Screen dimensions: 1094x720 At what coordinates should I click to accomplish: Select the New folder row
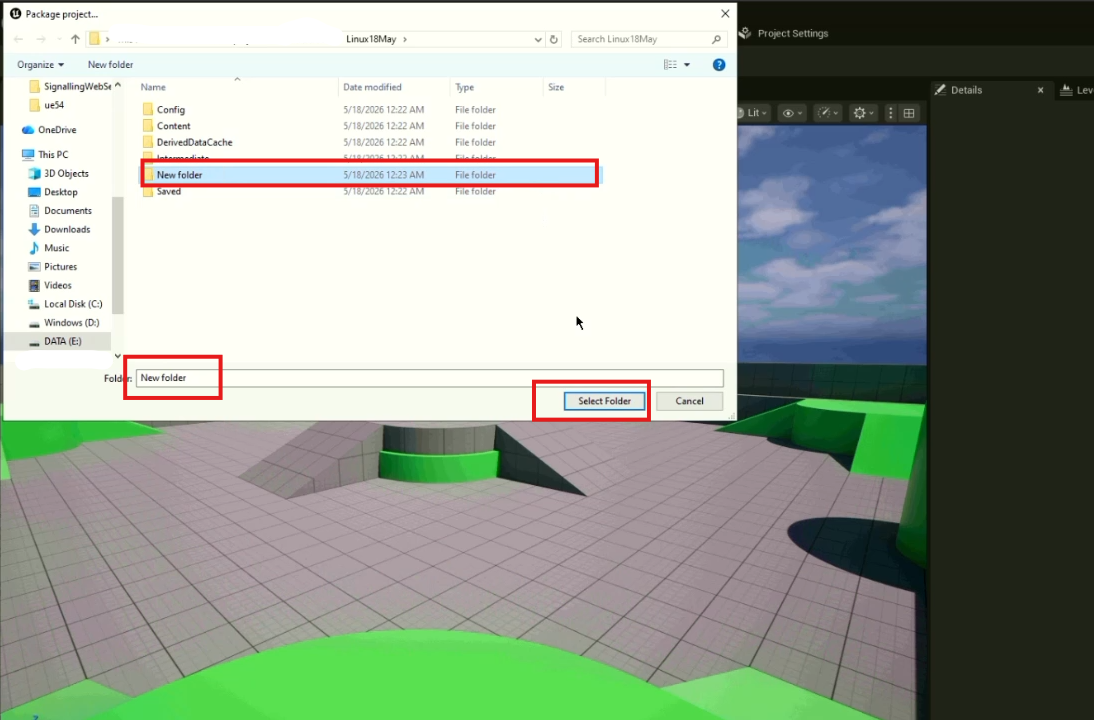click(370, 174)
